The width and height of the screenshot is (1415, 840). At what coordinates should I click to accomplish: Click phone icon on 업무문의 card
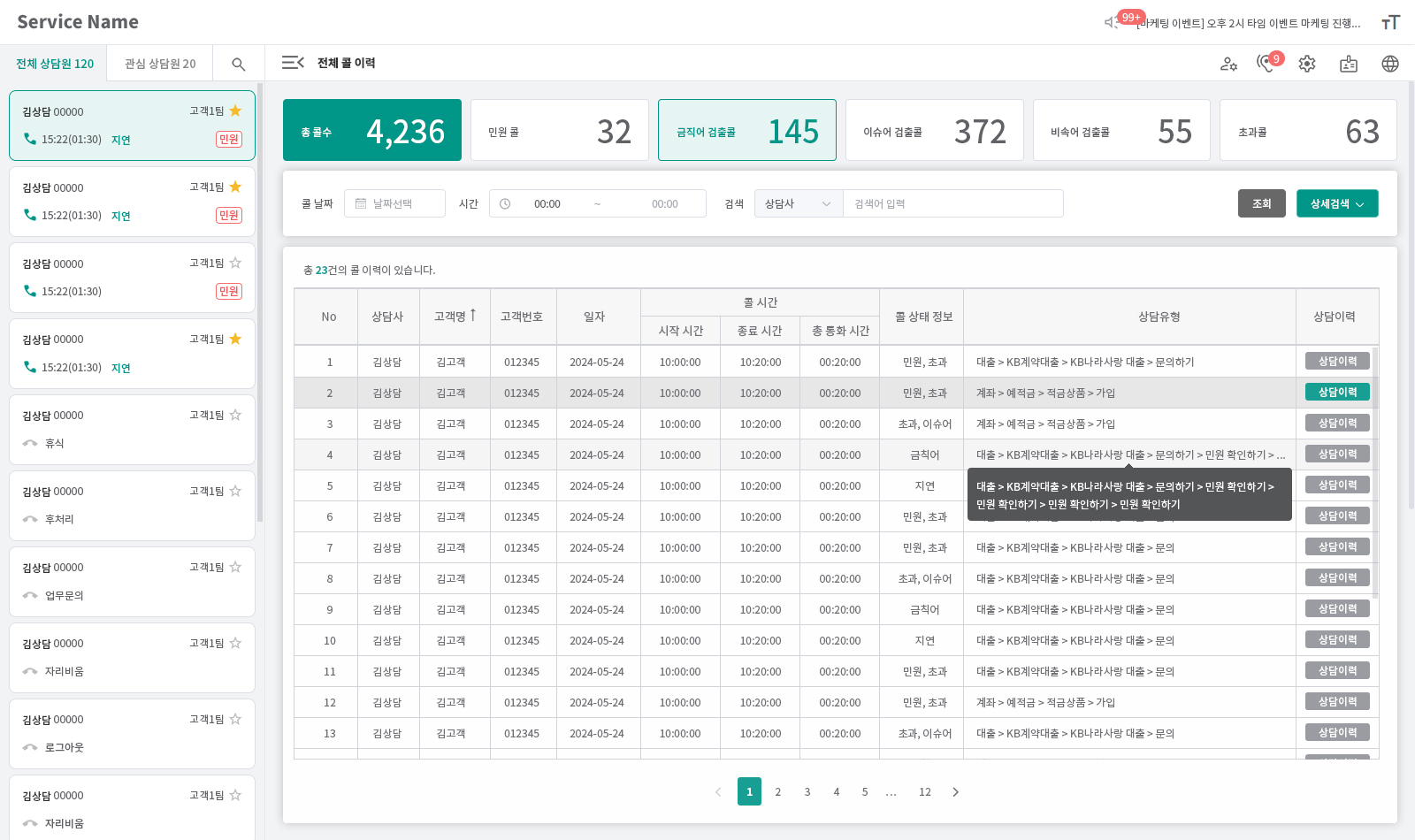coord(30,595)
